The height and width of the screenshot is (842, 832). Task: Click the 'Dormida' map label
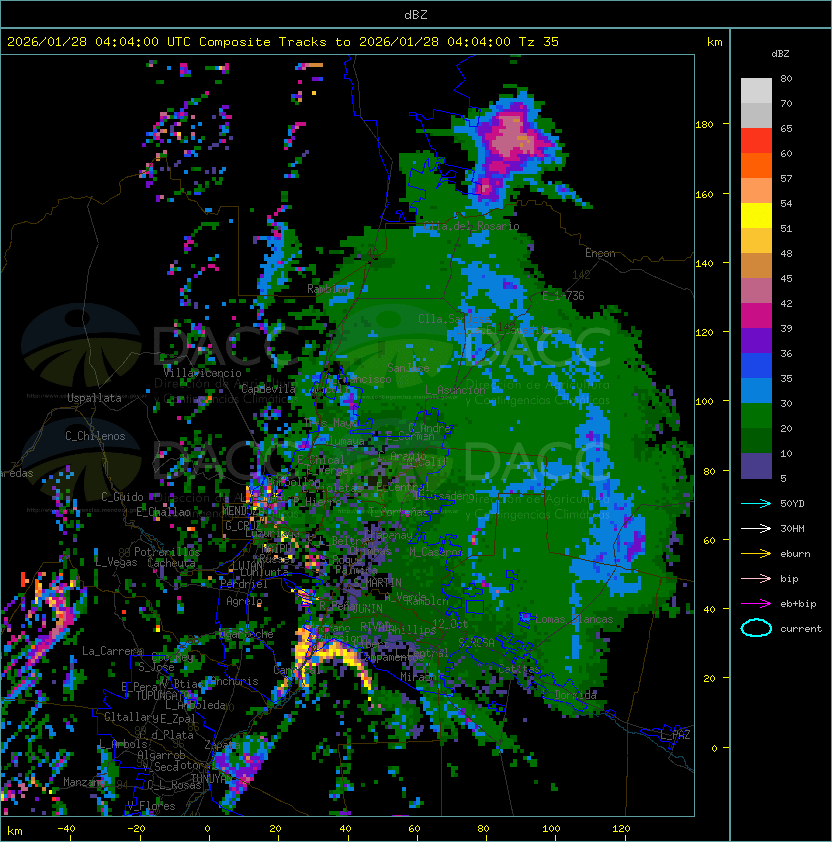575,695
